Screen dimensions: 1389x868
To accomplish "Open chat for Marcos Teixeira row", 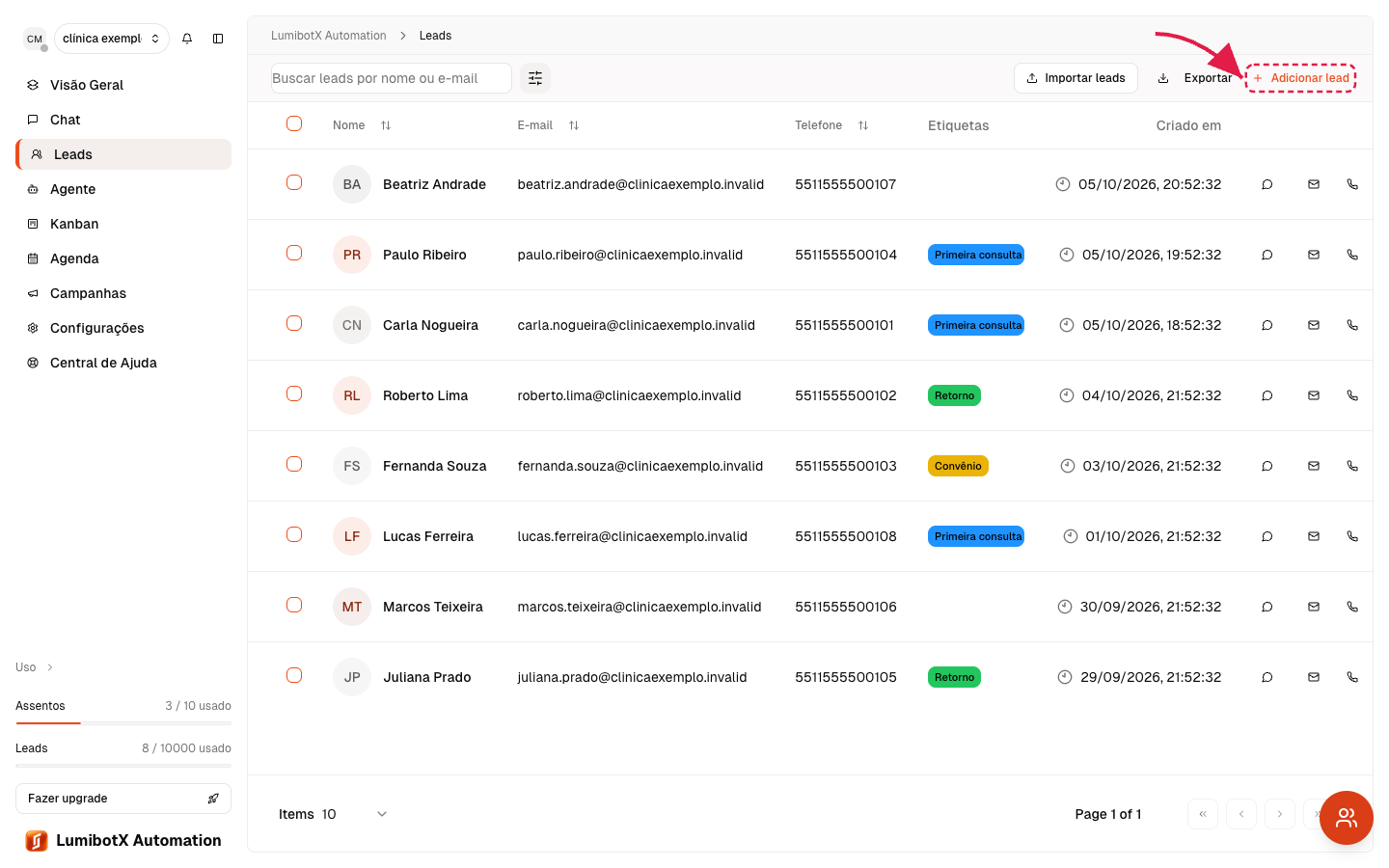I will point(1267,607).
